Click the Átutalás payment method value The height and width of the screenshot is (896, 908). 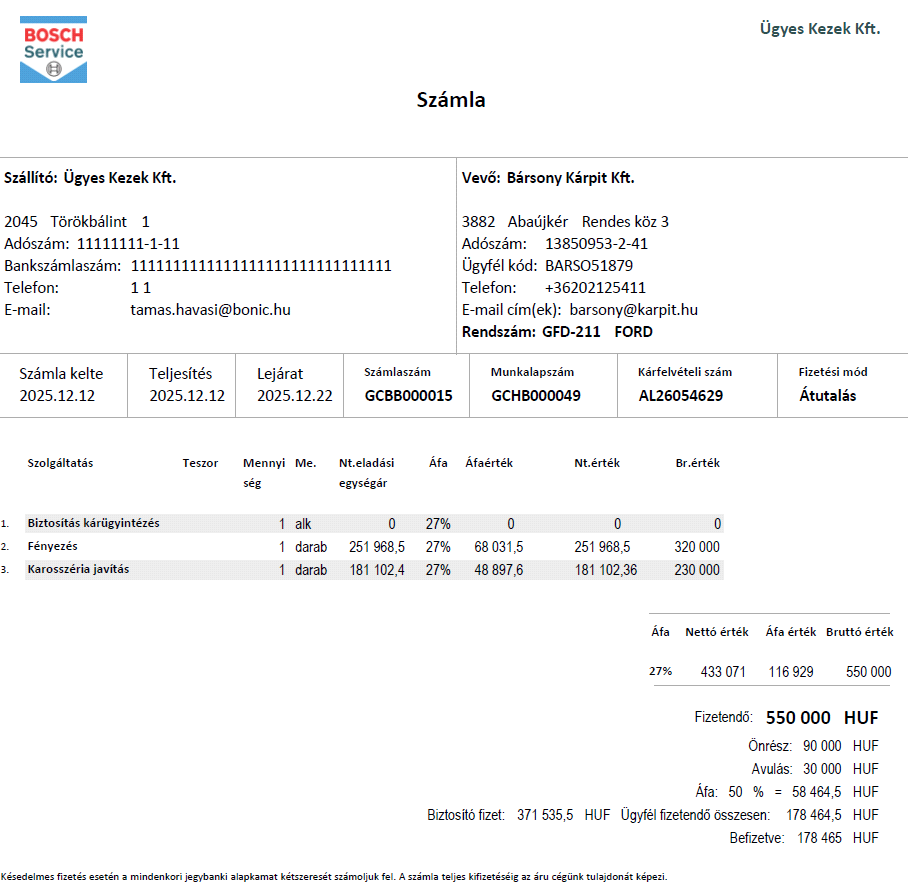828,396
